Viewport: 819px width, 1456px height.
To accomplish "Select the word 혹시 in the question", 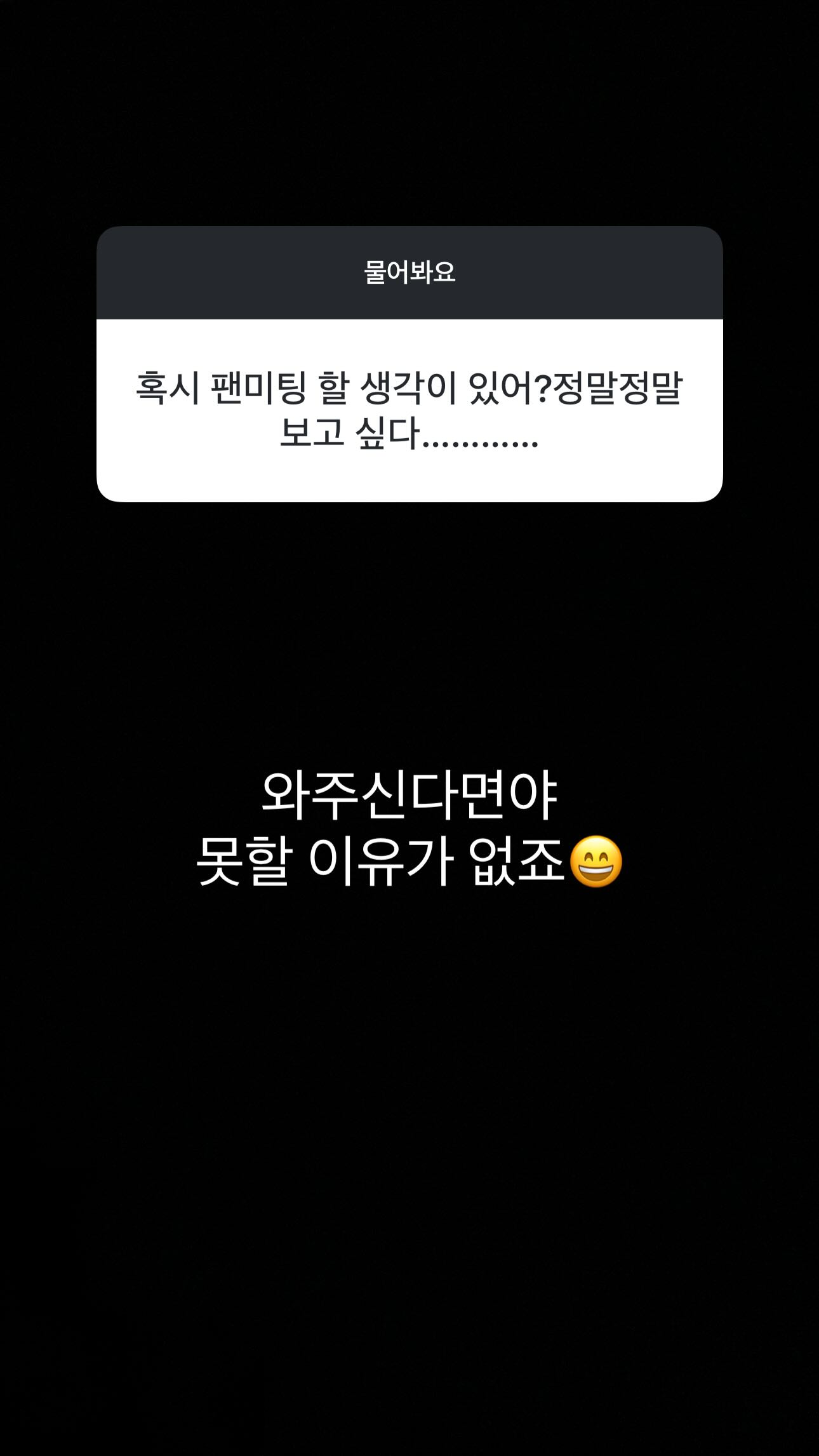I will pyautogui.click(x=168, y=387).
